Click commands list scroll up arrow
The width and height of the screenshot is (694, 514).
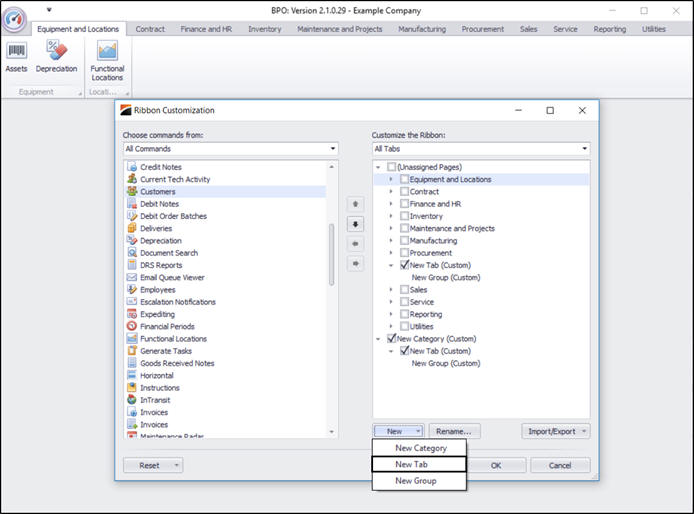(332, 167)
